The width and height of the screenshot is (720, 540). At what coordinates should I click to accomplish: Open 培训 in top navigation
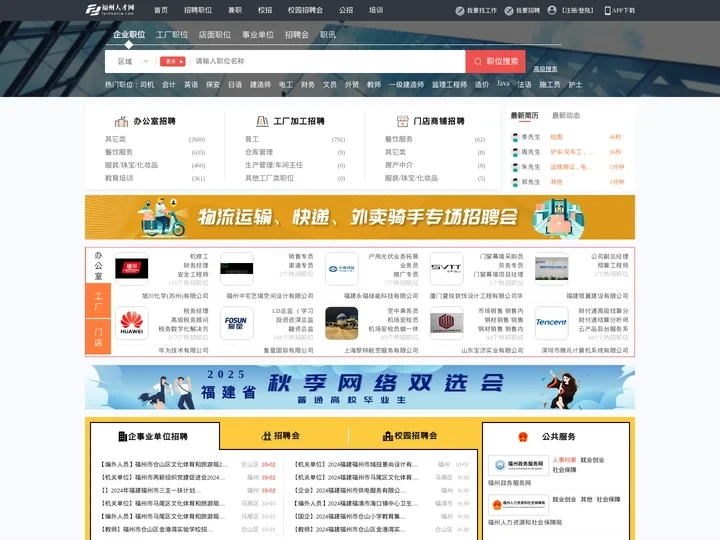[376, 10]
